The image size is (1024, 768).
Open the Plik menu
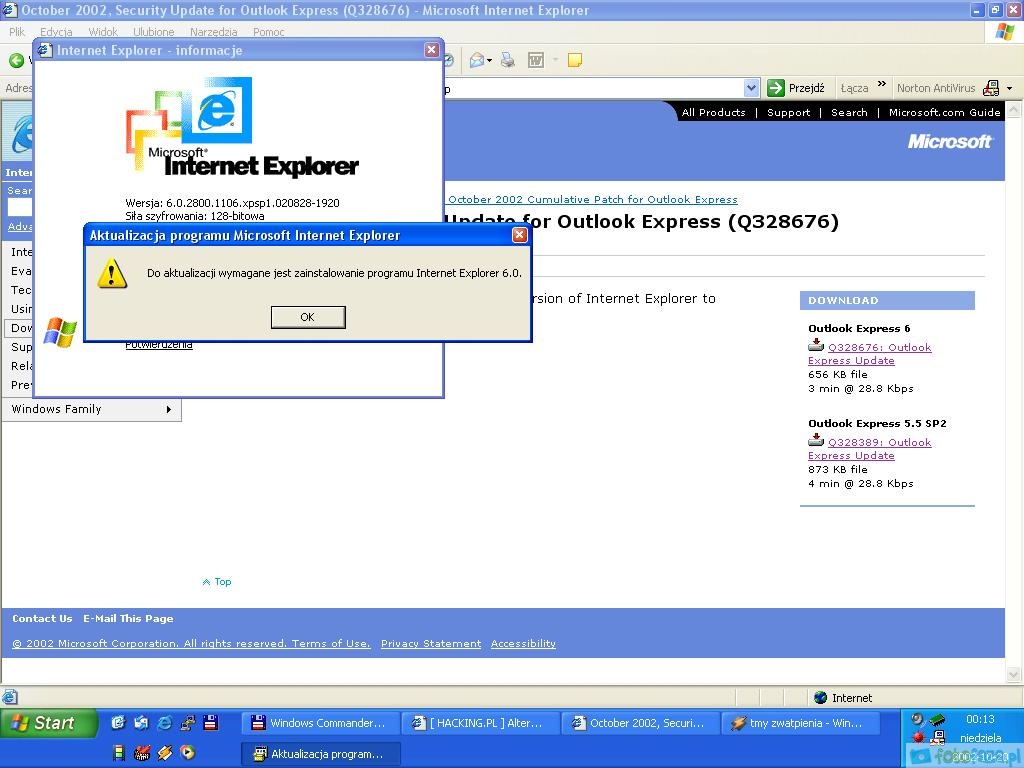17,31
